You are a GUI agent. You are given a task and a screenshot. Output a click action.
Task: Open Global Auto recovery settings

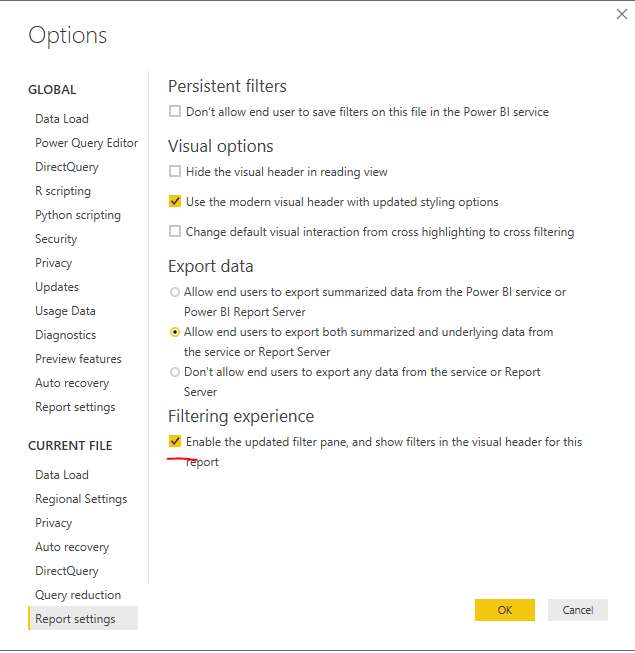(x=72, y=383)
